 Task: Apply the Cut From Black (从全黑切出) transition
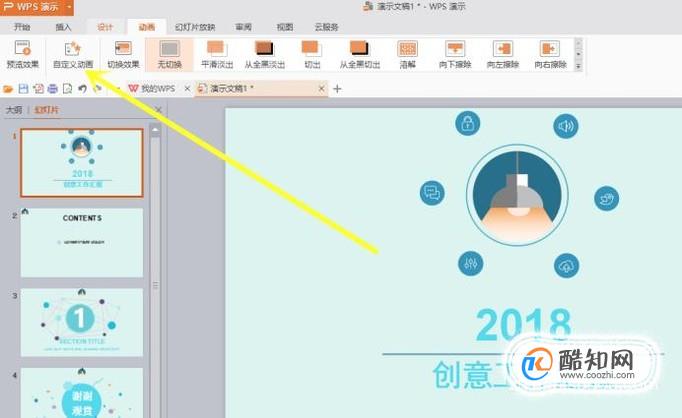point(360,55)
